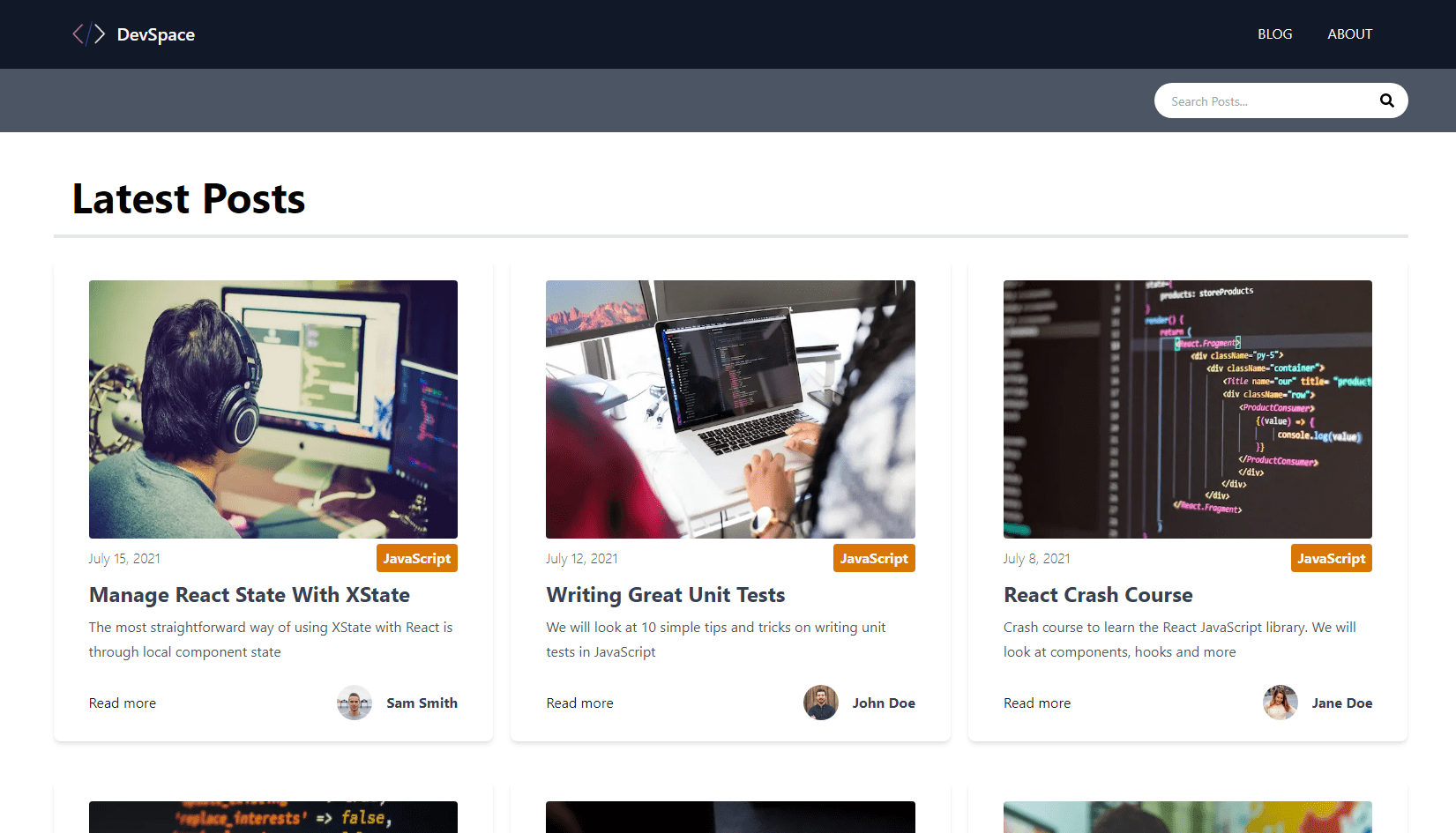The width and height of the screenshot is (1456, 833).
Task: Open the Writing Great Unit Tests title
Action: [666, 595]
